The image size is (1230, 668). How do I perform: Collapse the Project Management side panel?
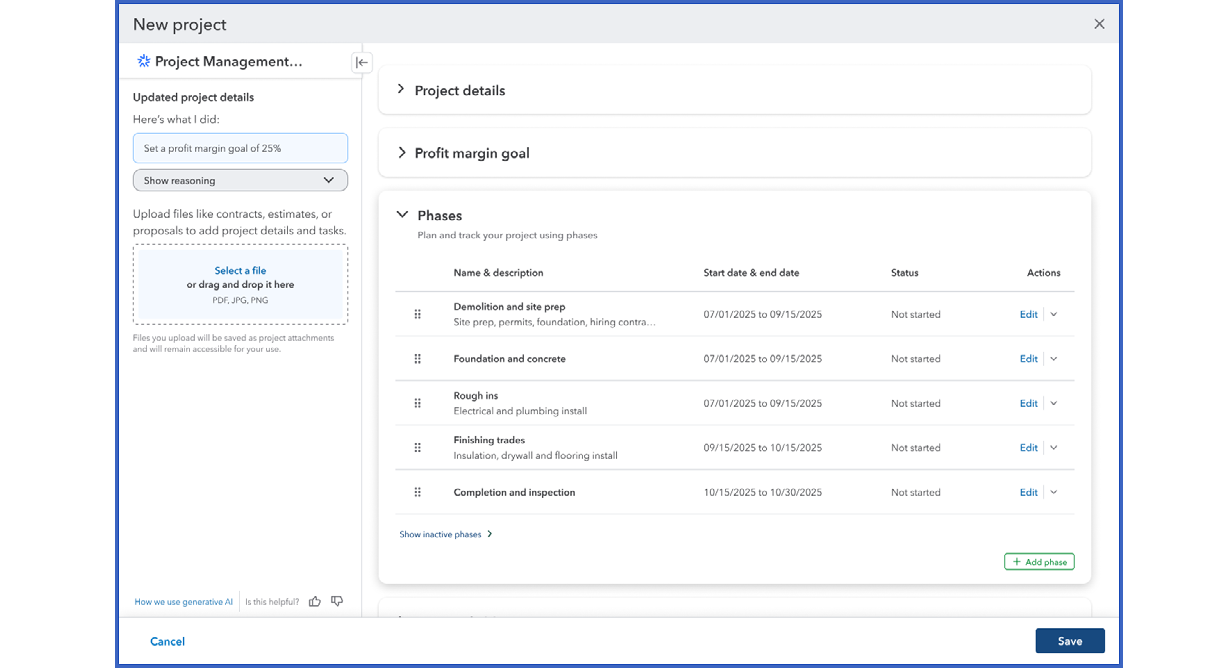[x=362, y=62]
